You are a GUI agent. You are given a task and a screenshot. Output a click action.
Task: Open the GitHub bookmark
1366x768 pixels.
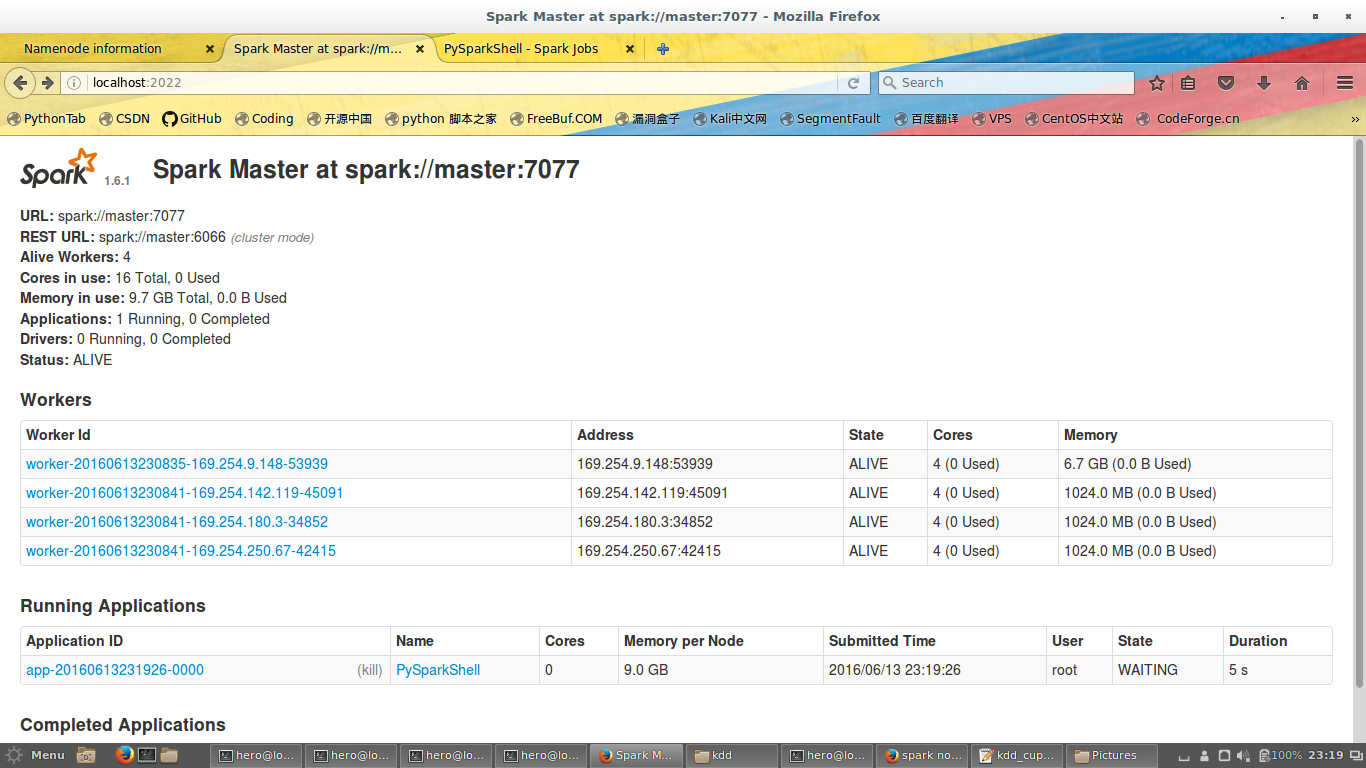click(192, 118)
